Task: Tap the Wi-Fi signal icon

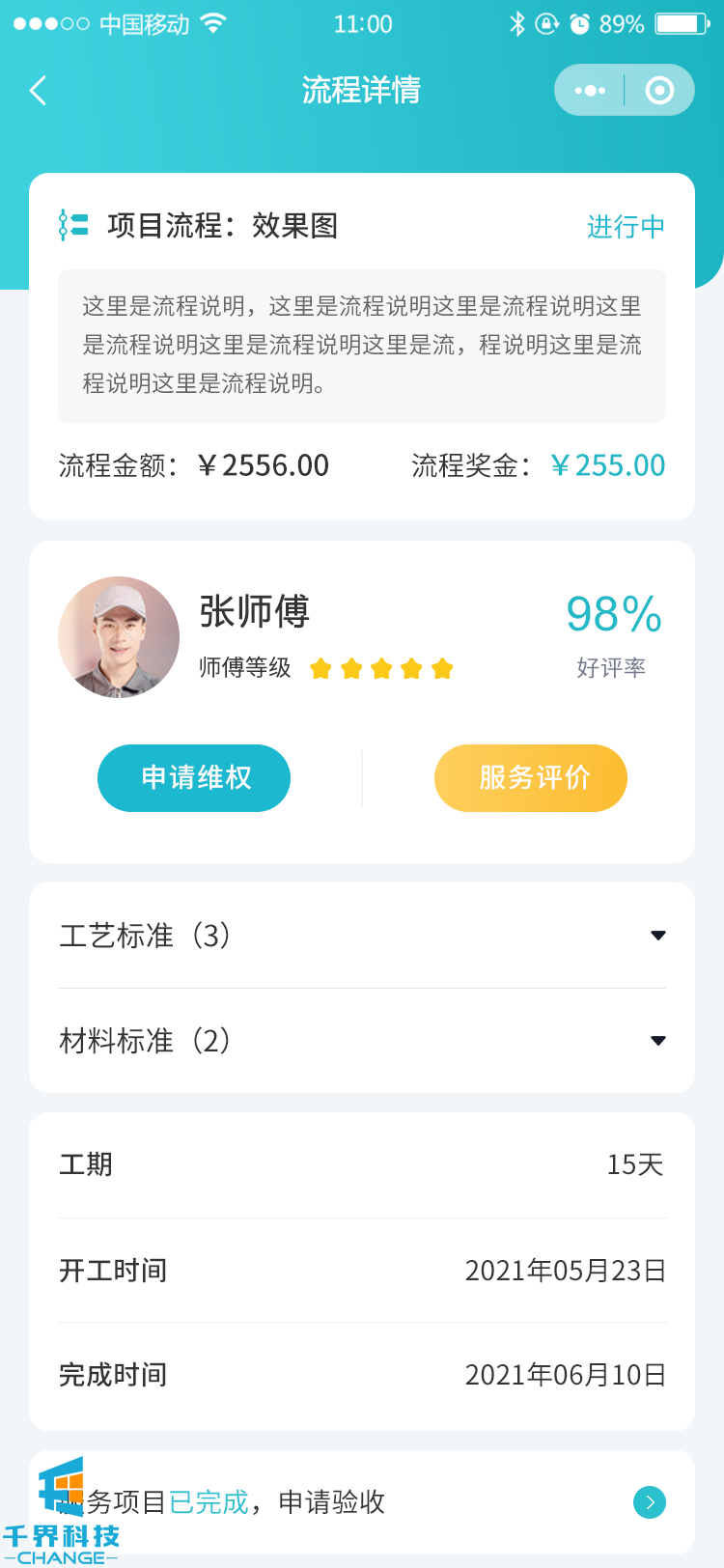Action: (x=213, y=24)
